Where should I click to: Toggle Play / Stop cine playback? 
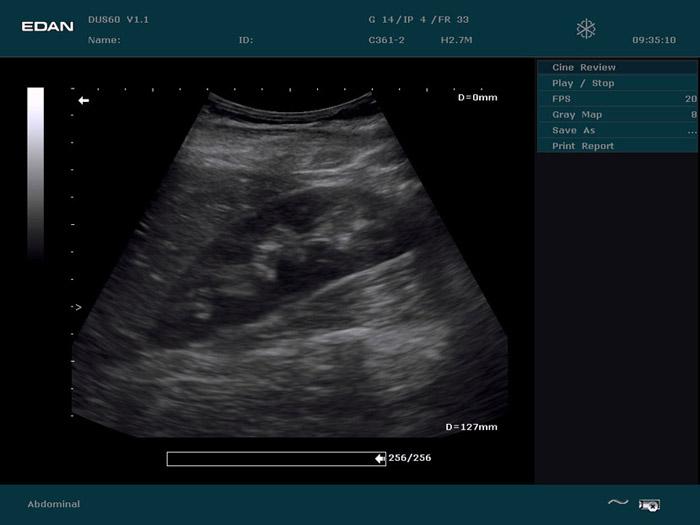(584, 83)
